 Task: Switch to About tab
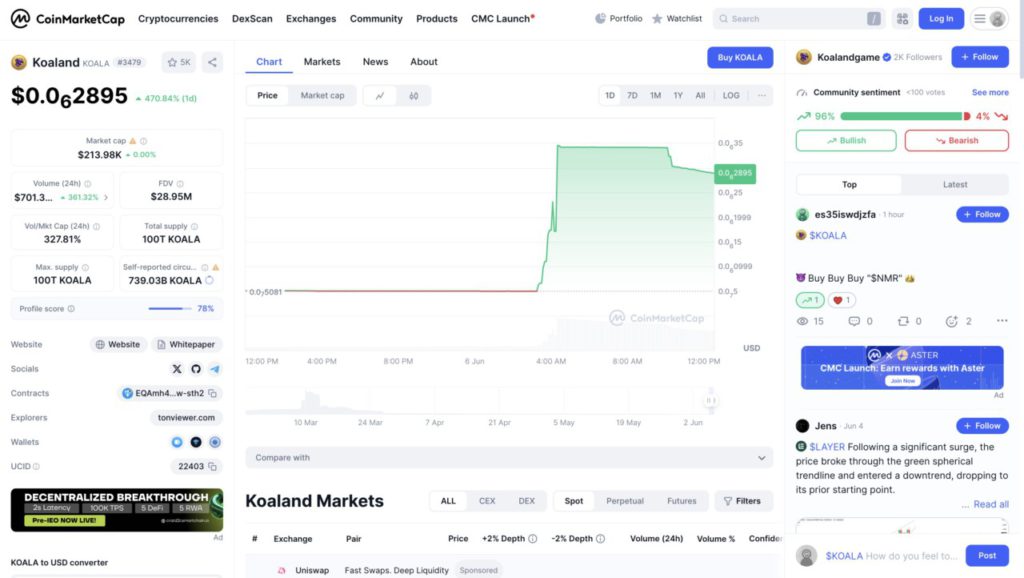coord(424,61)
